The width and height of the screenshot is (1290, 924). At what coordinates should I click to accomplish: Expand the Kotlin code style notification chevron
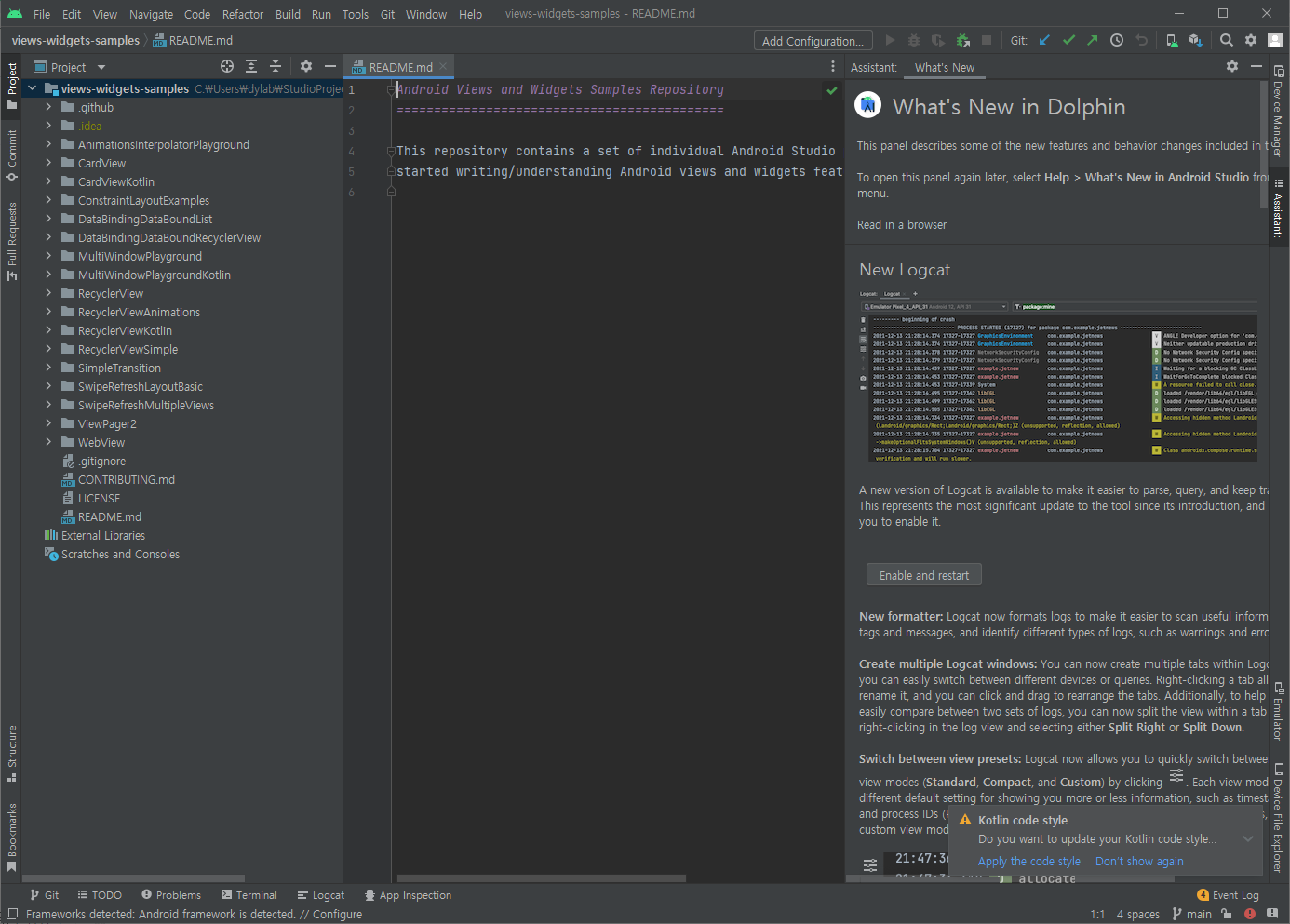(x=1248, y=838)
